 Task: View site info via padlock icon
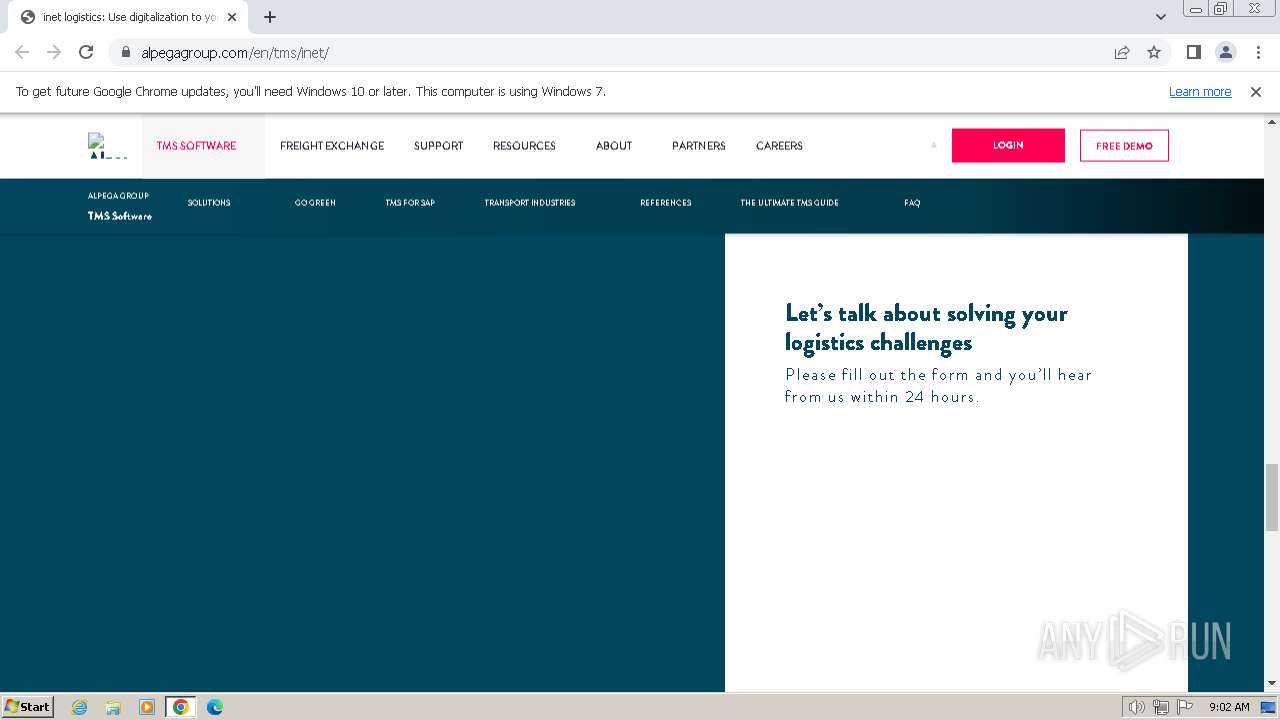tap(126, 52)
